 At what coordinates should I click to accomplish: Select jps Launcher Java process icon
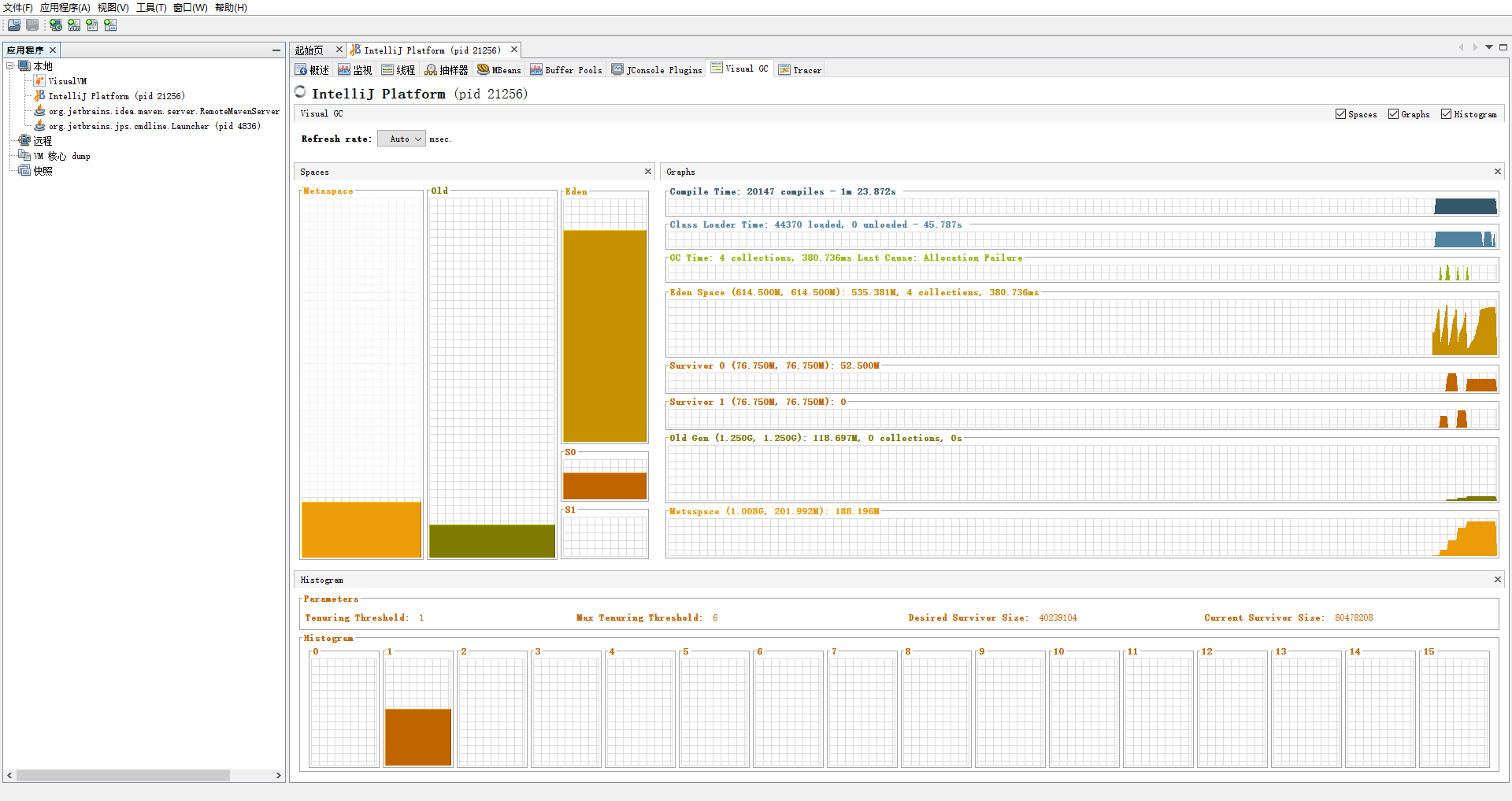(x=39, y=126)
